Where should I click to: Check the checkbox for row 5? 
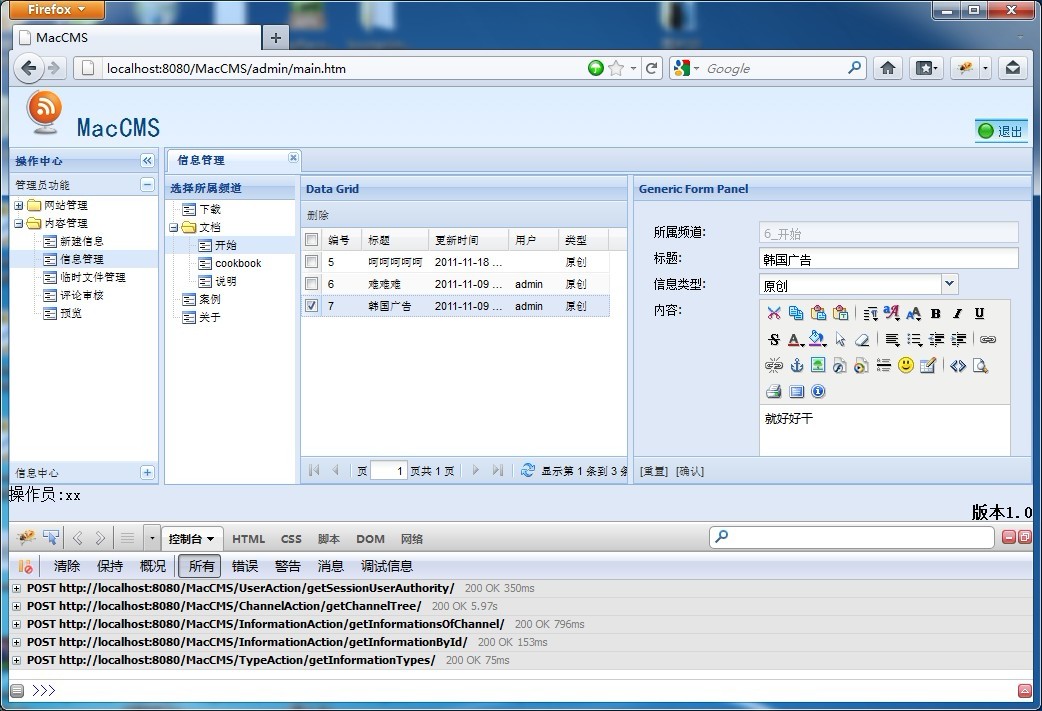[x=311, y=262]
